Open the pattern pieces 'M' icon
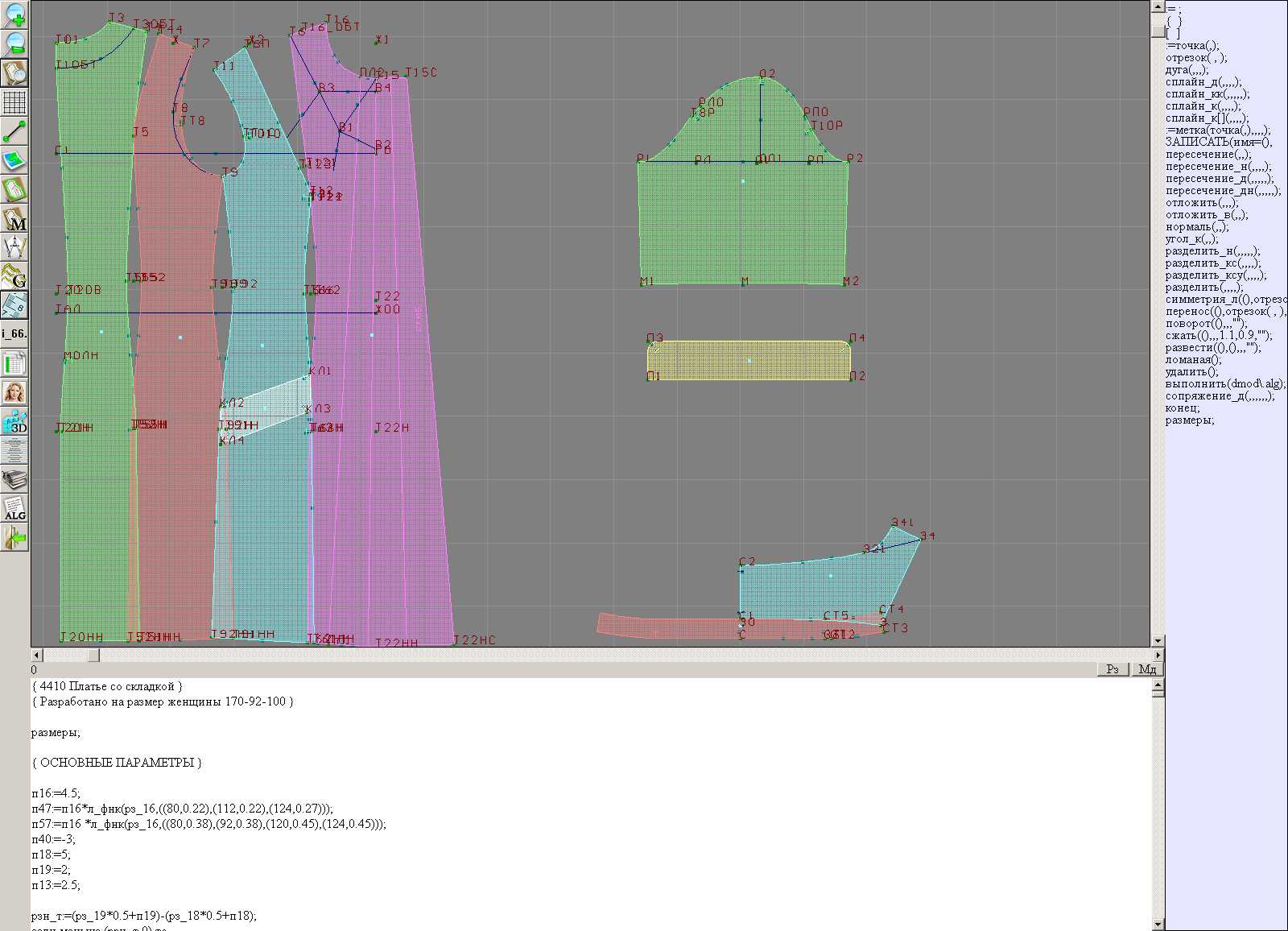 (14, 219)
